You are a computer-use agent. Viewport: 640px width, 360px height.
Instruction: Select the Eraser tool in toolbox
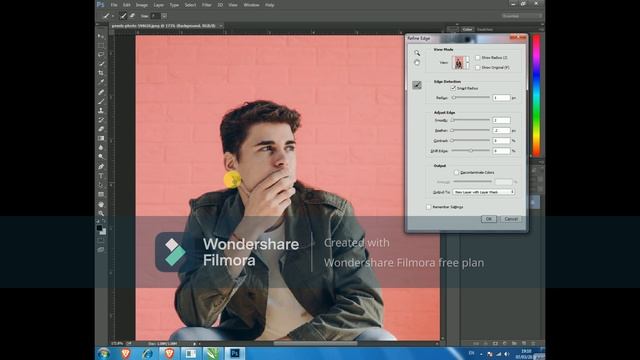point(101,129)
